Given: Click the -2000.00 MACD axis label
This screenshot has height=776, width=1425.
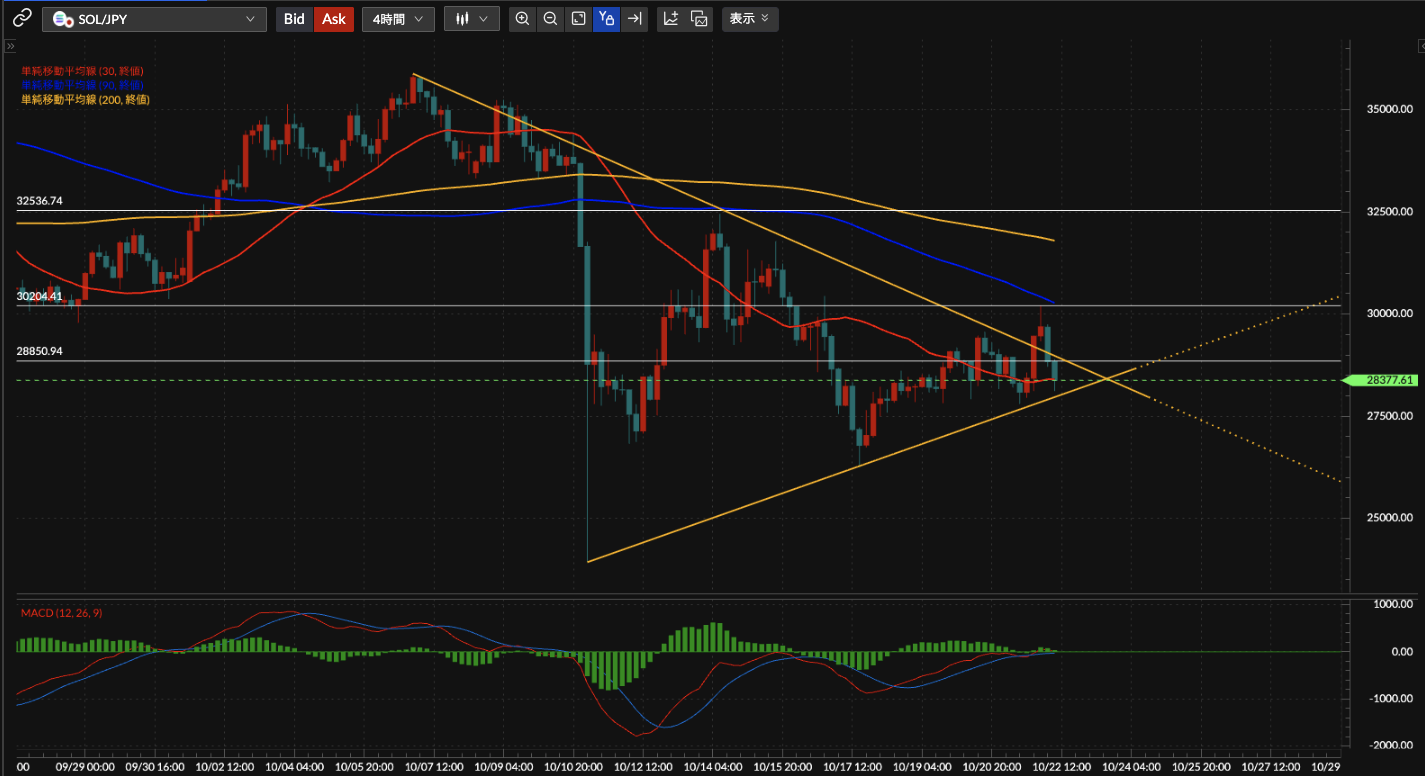Looking at the screenshot, I should (1391, 745).
